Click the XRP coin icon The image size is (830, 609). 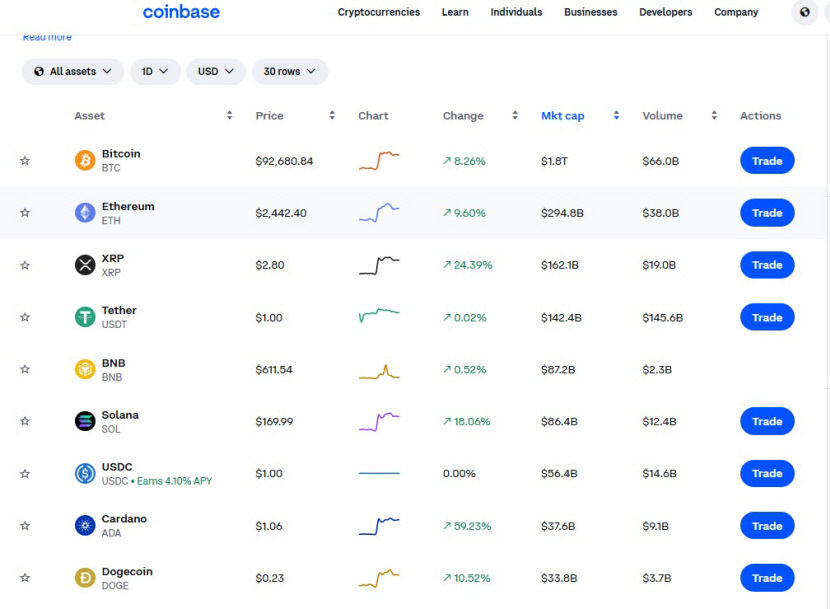(x=85, y=265)
